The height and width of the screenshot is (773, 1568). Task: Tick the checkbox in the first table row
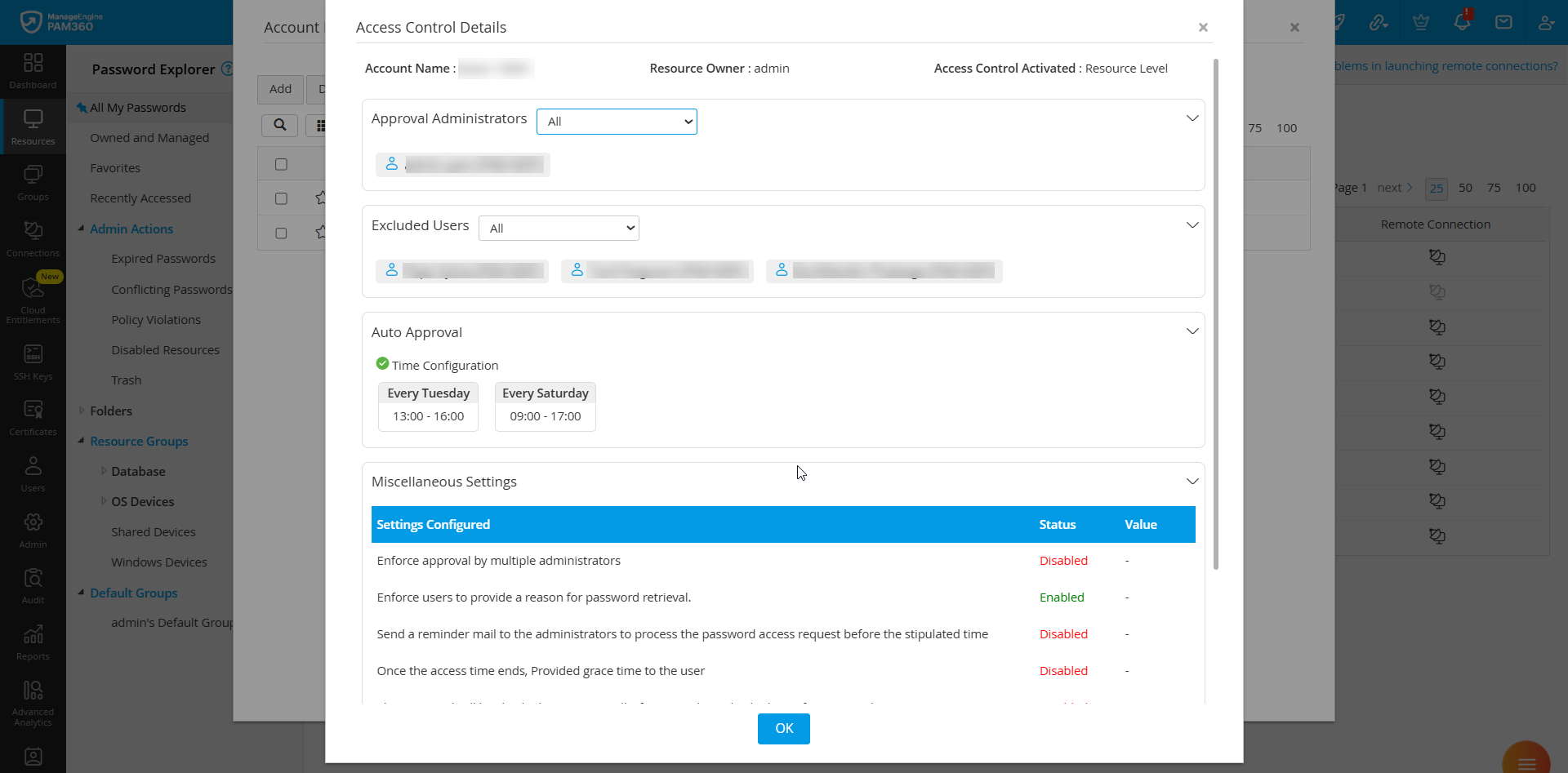coord(281,198)
